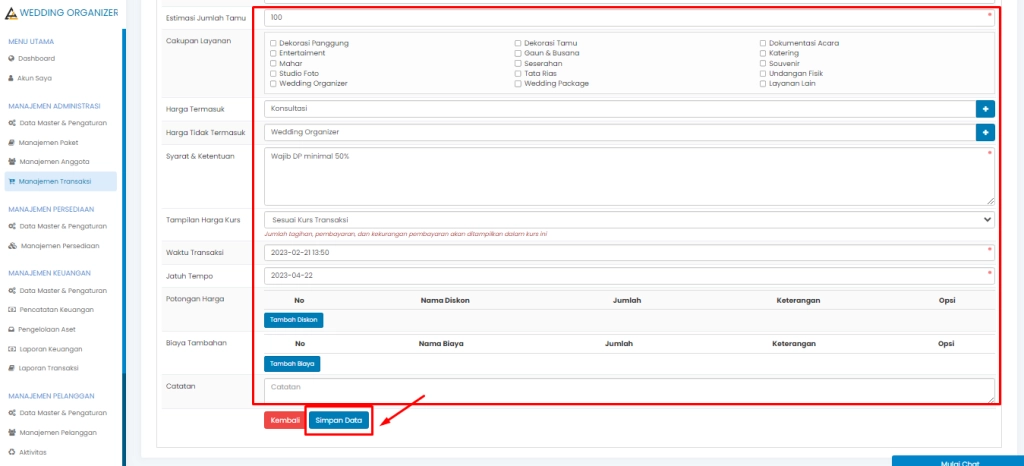
Task: Focus the Catatan text field
Action: point(629,390)
